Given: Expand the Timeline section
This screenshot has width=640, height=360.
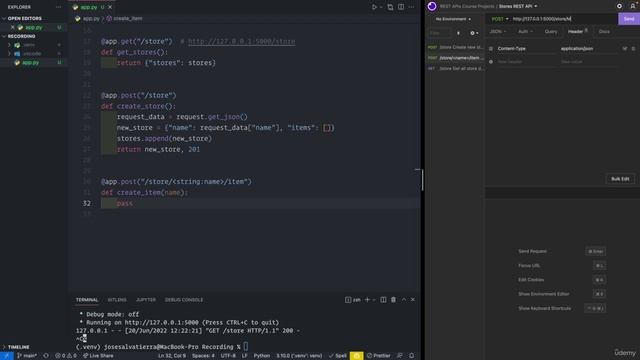Looking at the screenshot, I should 18,347.
